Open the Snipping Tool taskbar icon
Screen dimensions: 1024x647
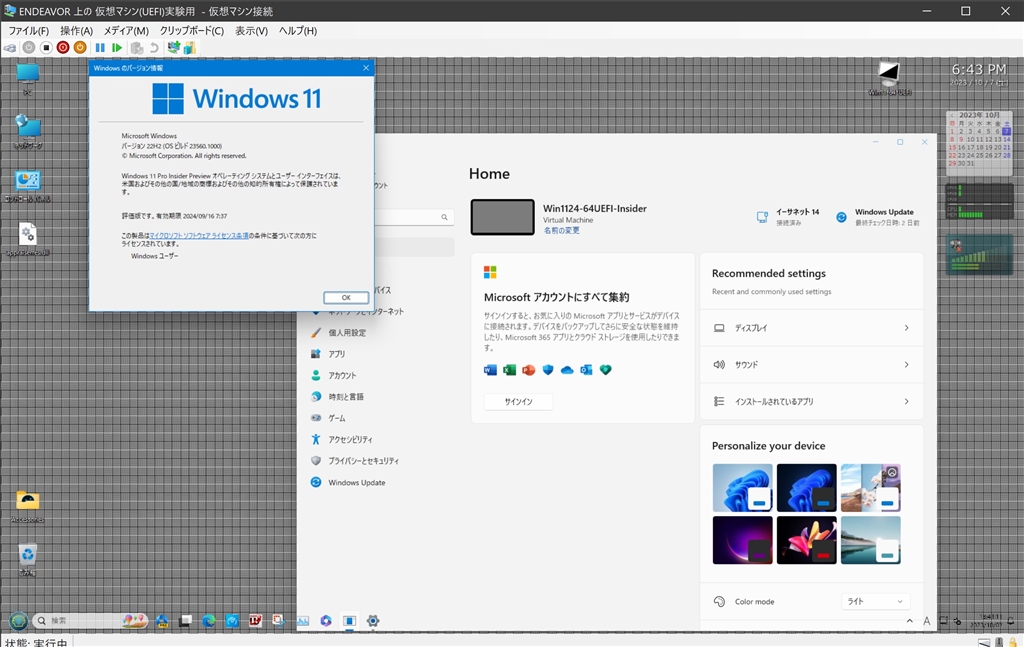click(x=279, y=621)
